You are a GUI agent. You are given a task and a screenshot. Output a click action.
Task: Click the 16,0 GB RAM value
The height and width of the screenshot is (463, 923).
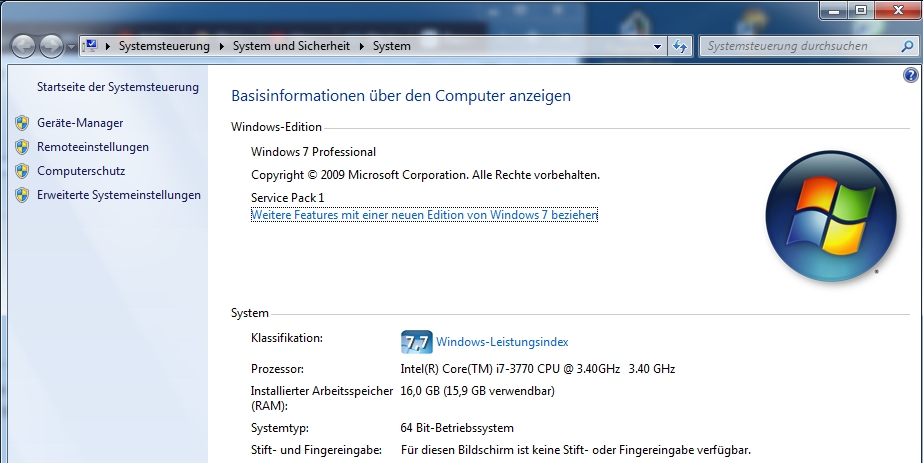pyautogui.click(x=477, y=391)
